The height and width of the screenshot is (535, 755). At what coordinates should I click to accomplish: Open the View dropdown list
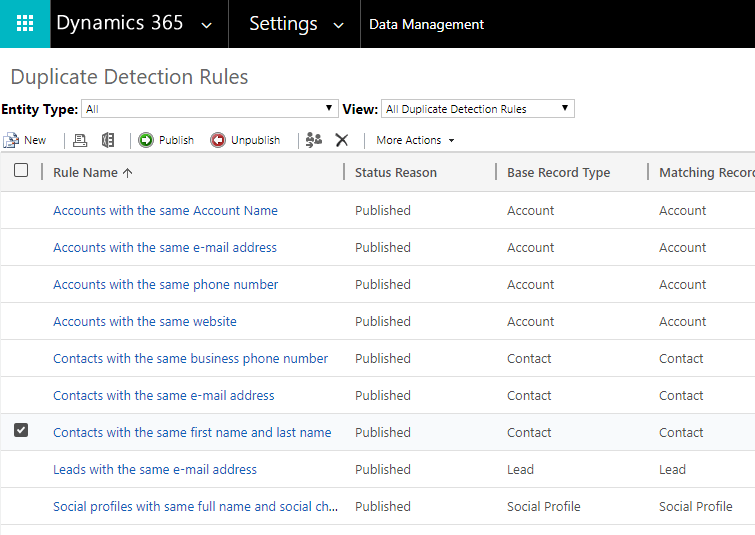point(477,109)
